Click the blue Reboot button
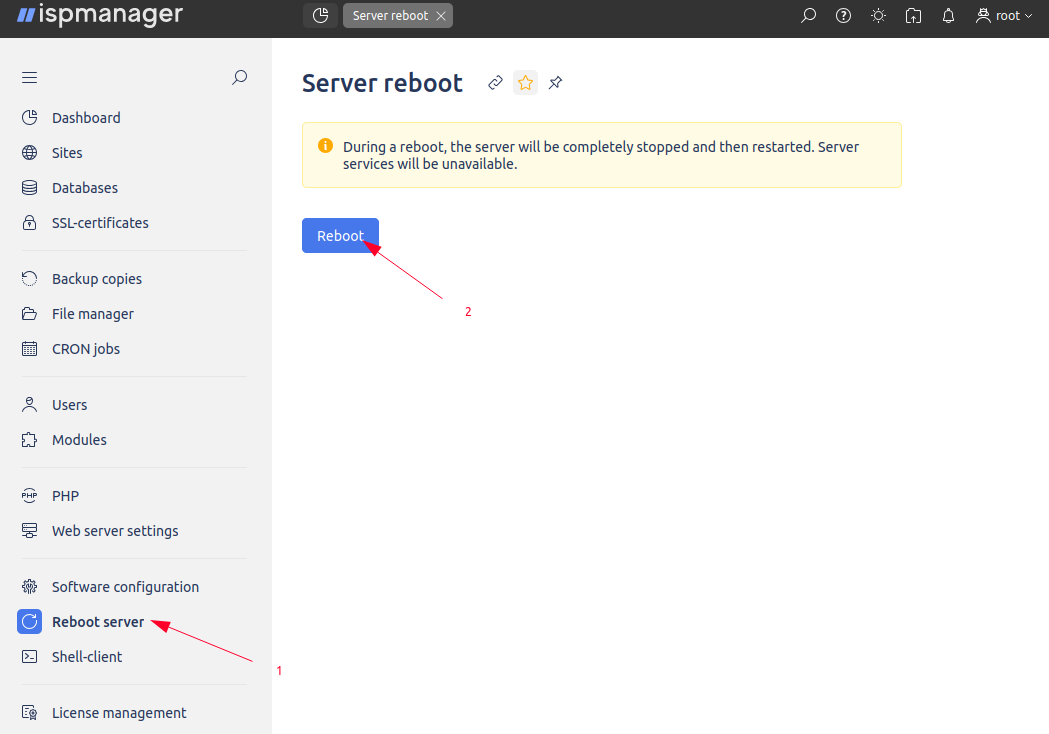The height and width of the screenshot is (734, 1049). click(x=340, y=236)
